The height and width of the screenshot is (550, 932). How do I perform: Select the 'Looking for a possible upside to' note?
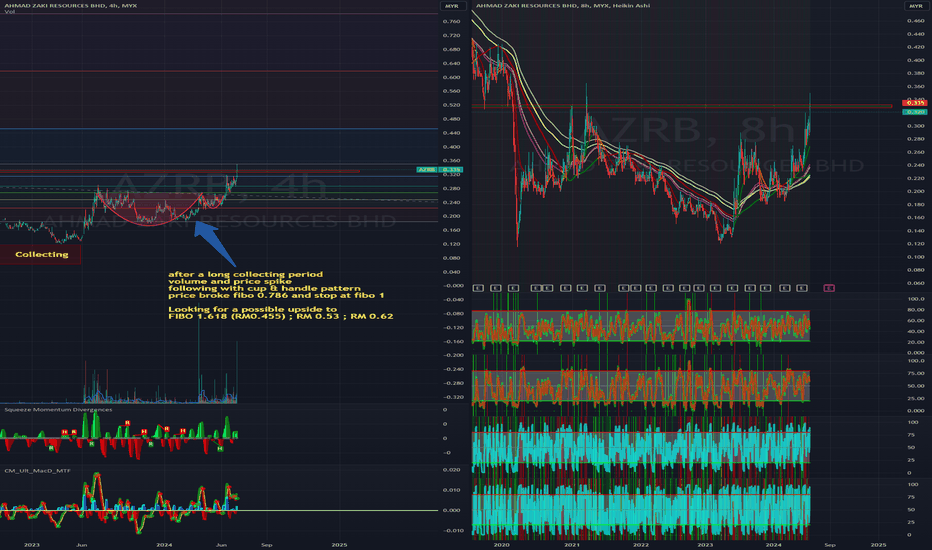(252, 309)
